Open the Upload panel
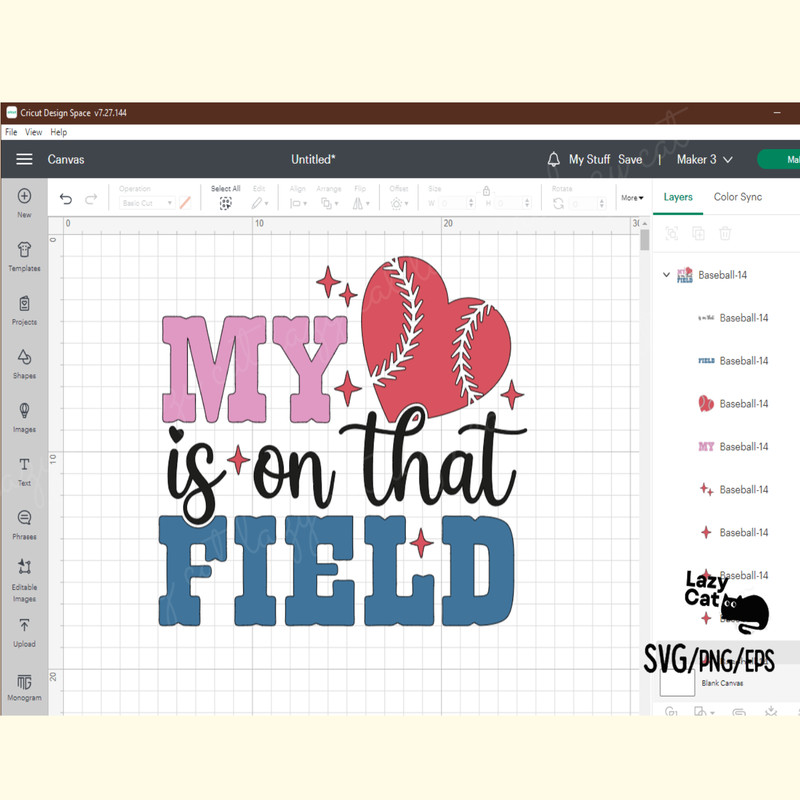This screenshot has width=800, height=800. pyautogui.click(x=24, y=632)
